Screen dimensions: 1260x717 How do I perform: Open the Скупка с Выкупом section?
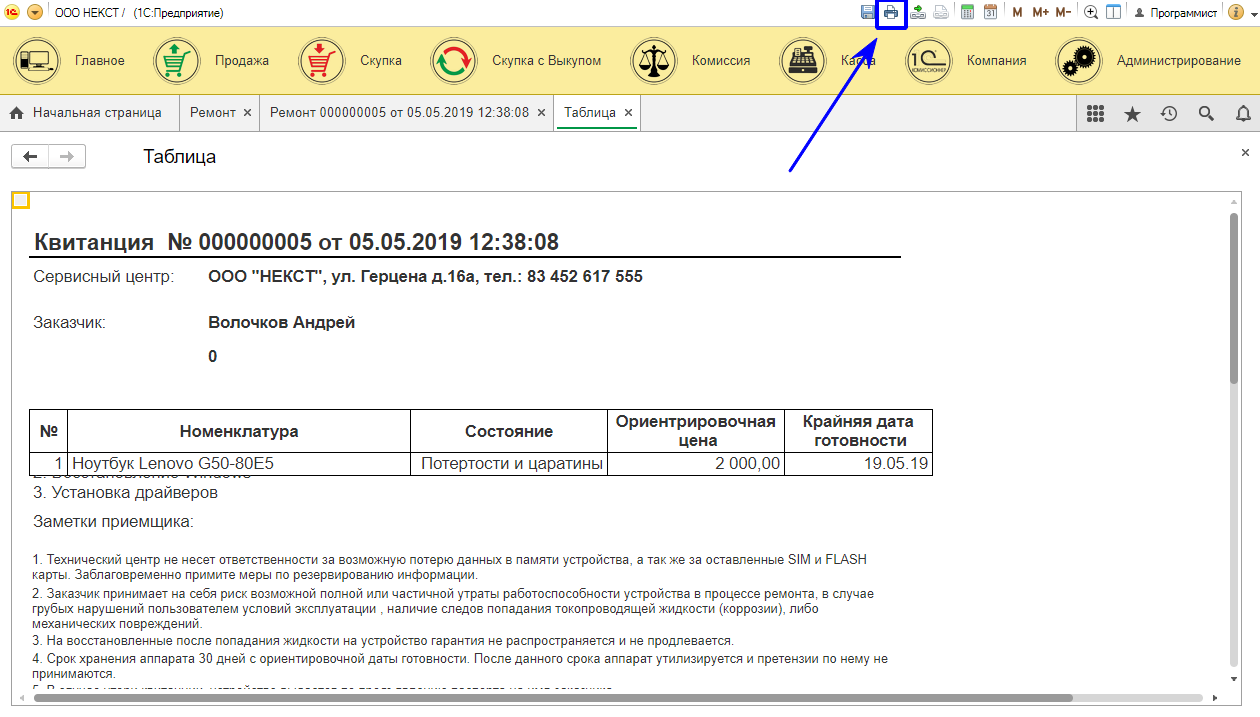[547, 61]
